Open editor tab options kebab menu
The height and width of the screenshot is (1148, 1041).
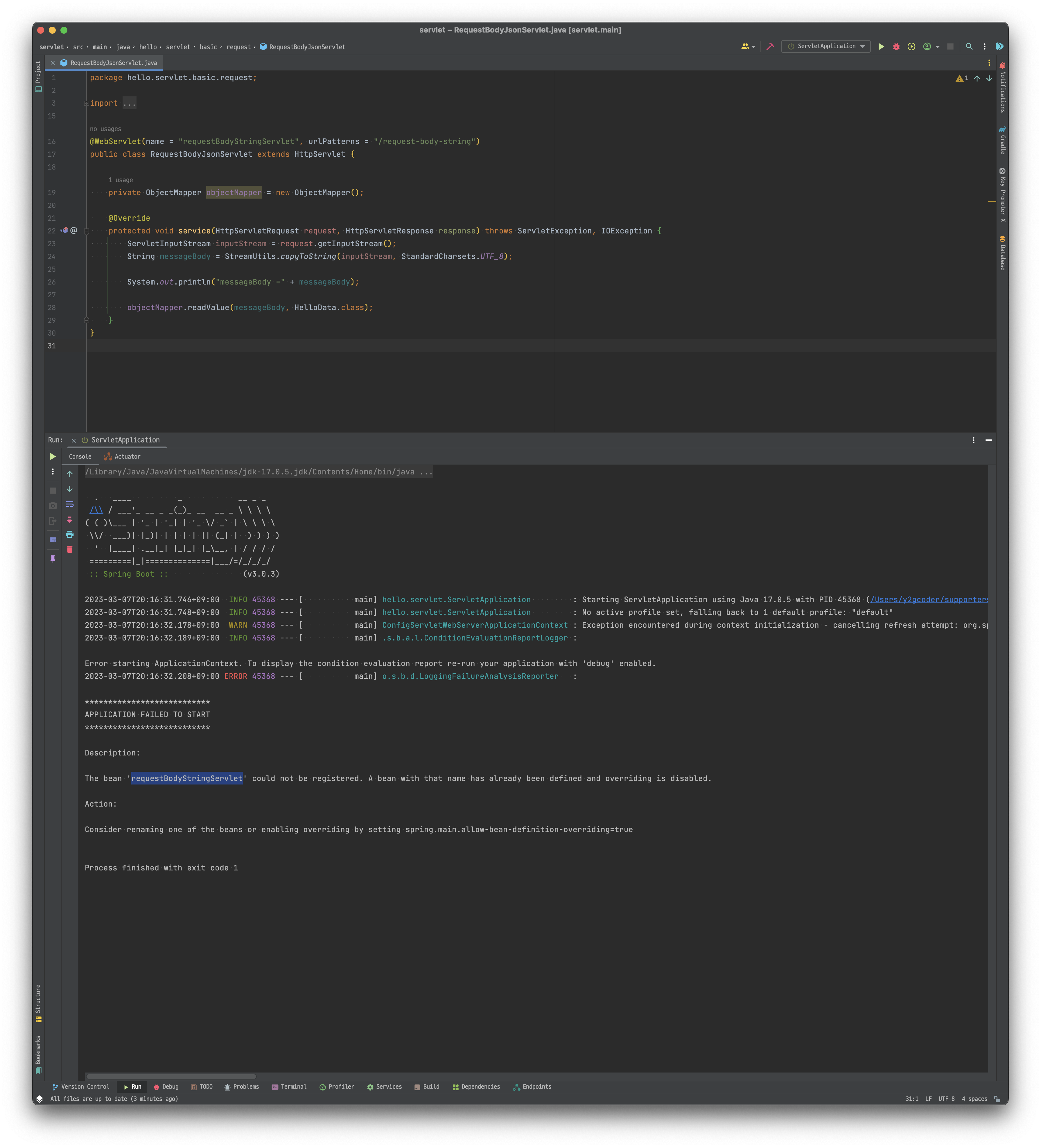(989, 63)
